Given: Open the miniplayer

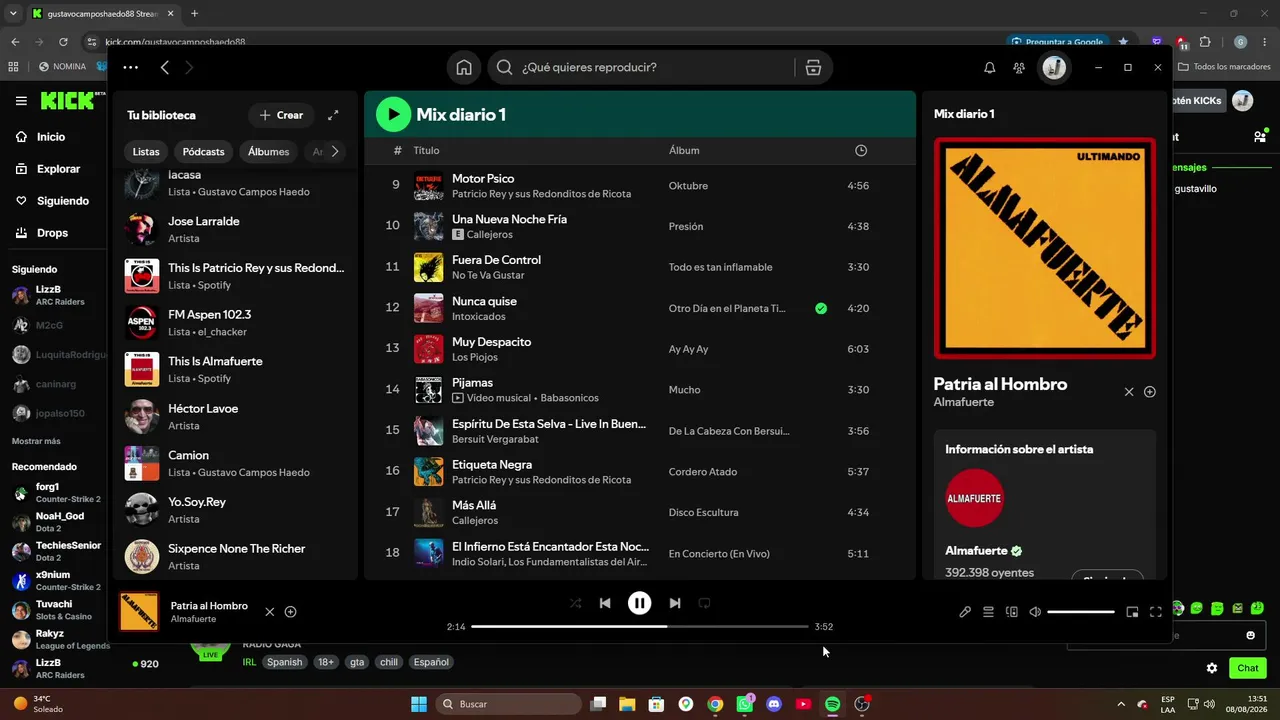Looking at the screenshot, I should pos(1132,612).
